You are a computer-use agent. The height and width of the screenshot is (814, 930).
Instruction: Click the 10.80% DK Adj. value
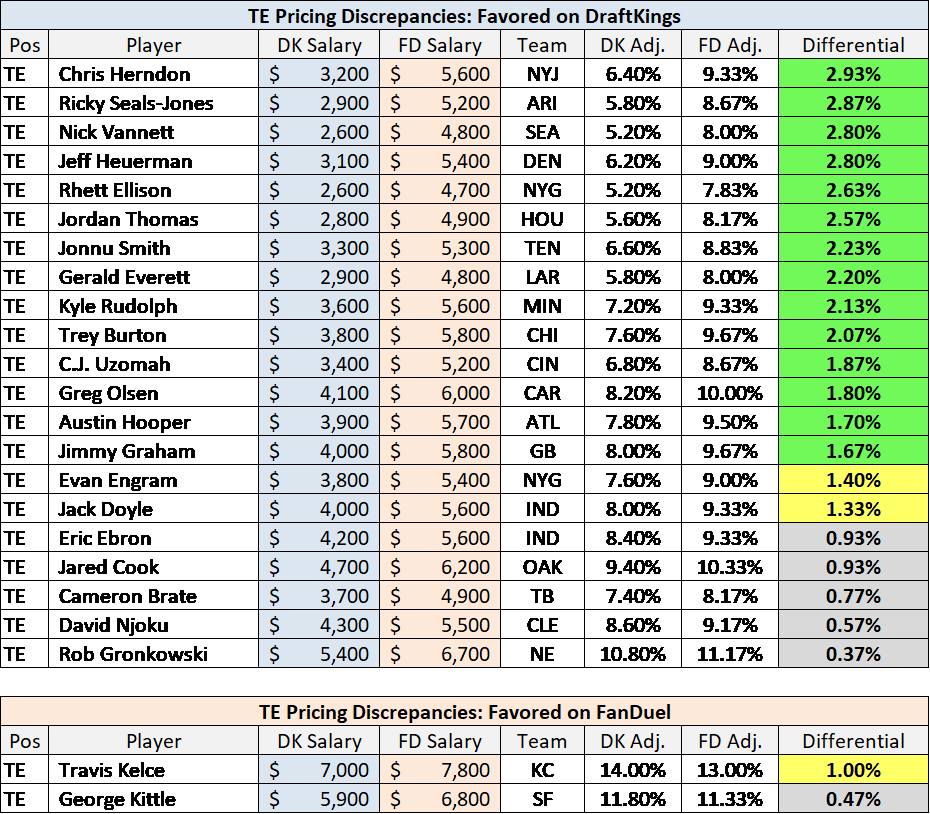coord(633,654)
